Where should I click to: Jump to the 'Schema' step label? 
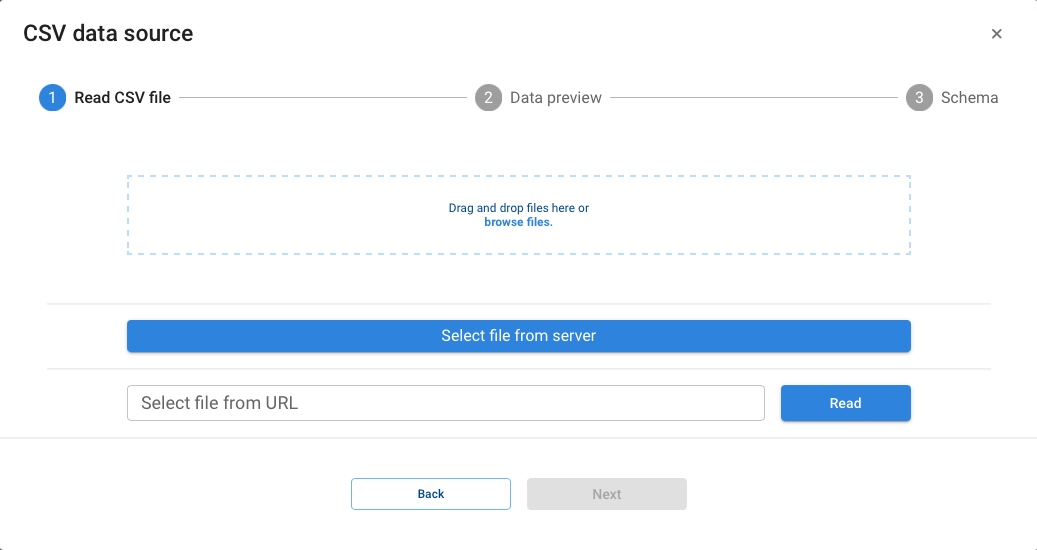969,98
